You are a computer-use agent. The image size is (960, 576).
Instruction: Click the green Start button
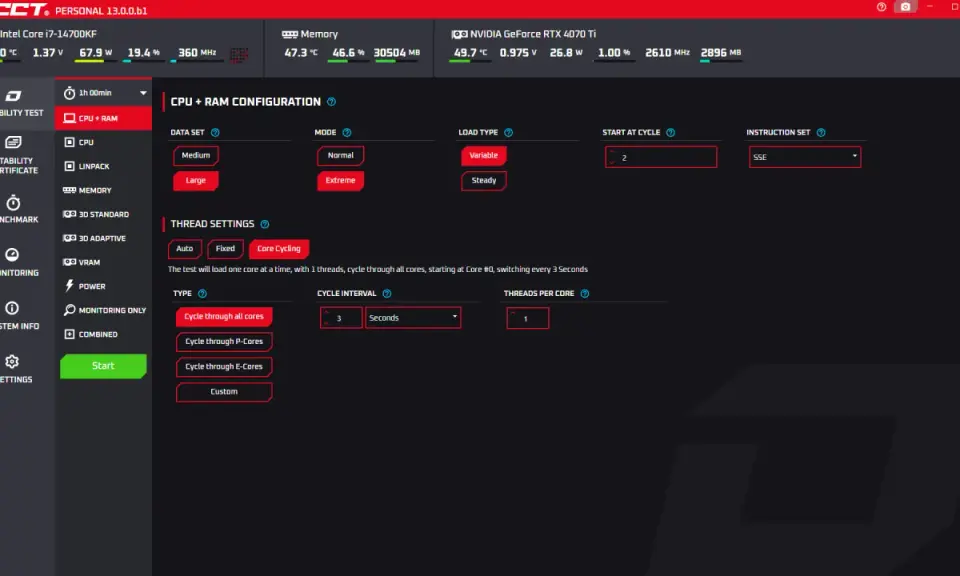[x=103, y=366]
